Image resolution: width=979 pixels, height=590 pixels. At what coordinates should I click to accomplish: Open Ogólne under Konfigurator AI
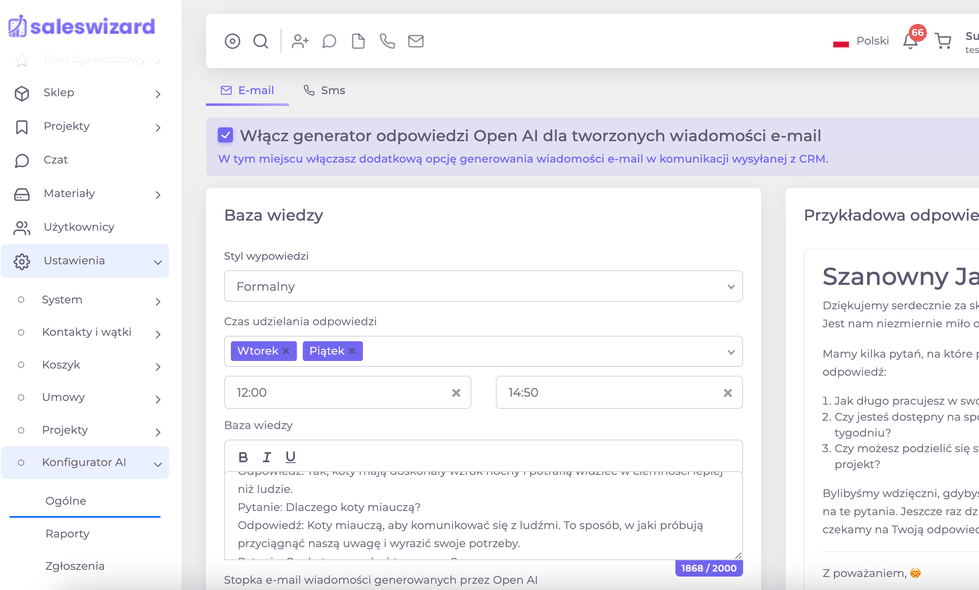click(66, 501)
